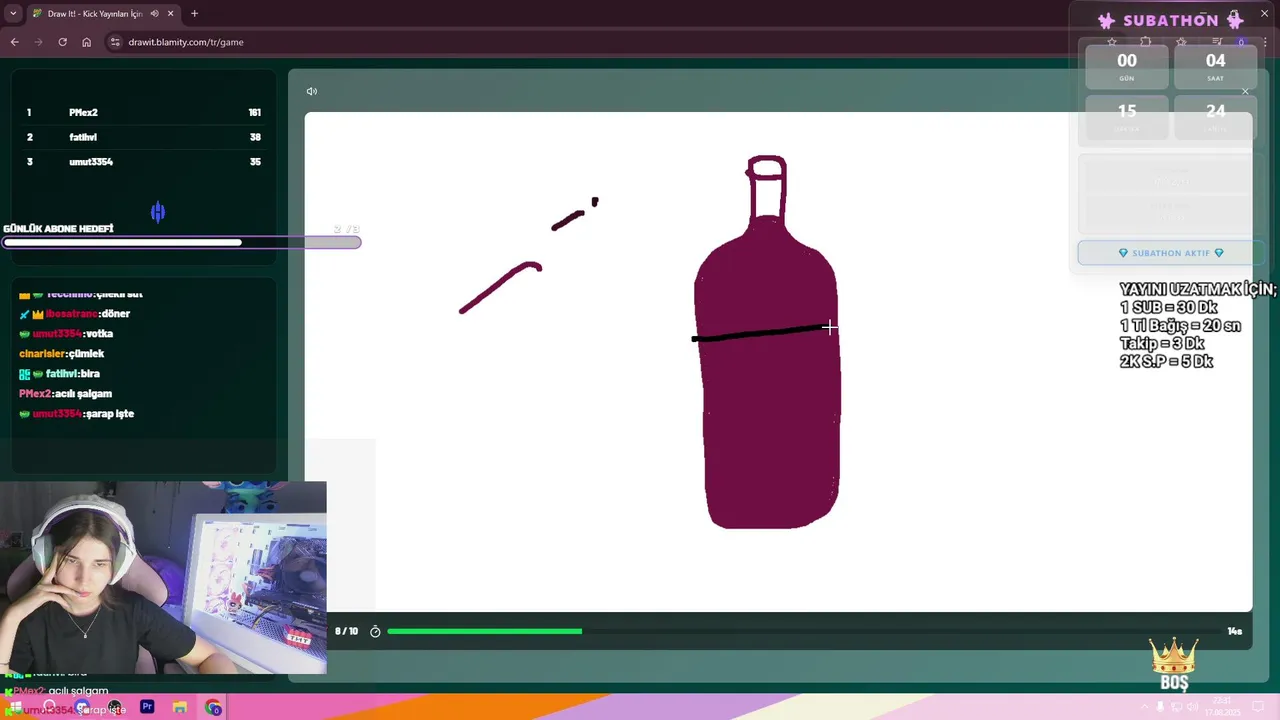Close the subathon overlay panel
Screen dimensions: 1280x720
(x=1245, y=92)
